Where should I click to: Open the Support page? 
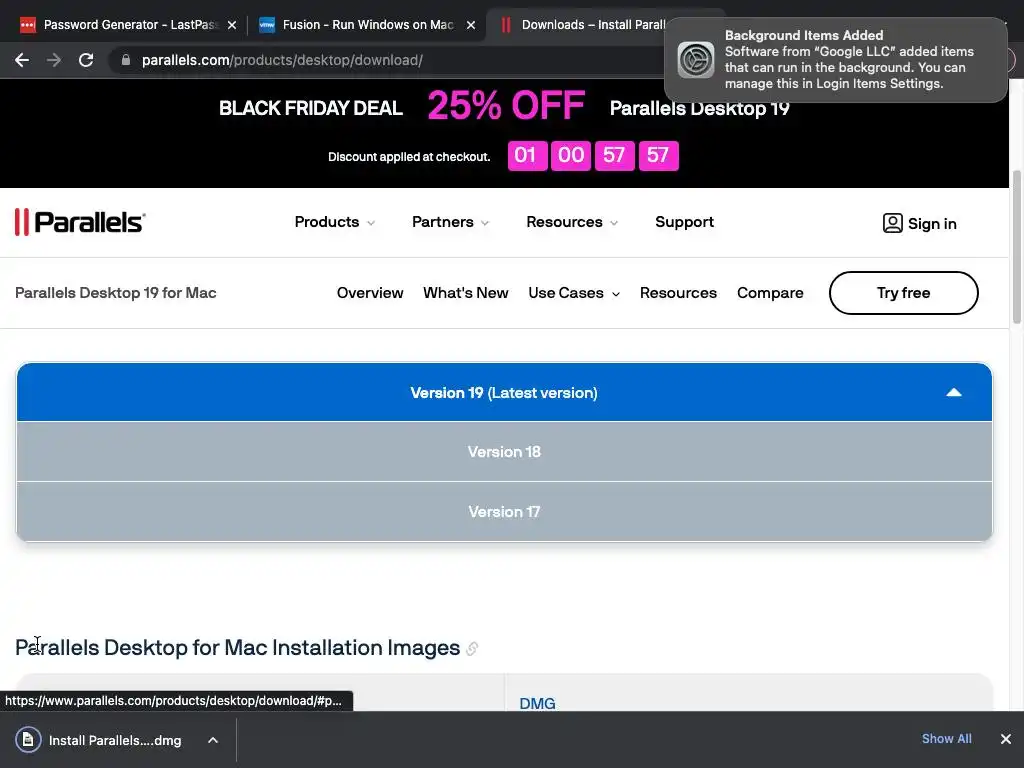(x=684, y=222)
